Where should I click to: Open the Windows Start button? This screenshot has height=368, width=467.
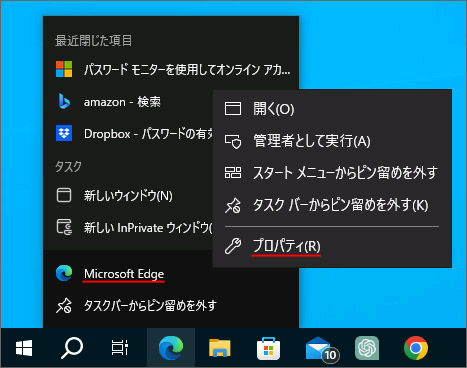(x=24, y=348)
